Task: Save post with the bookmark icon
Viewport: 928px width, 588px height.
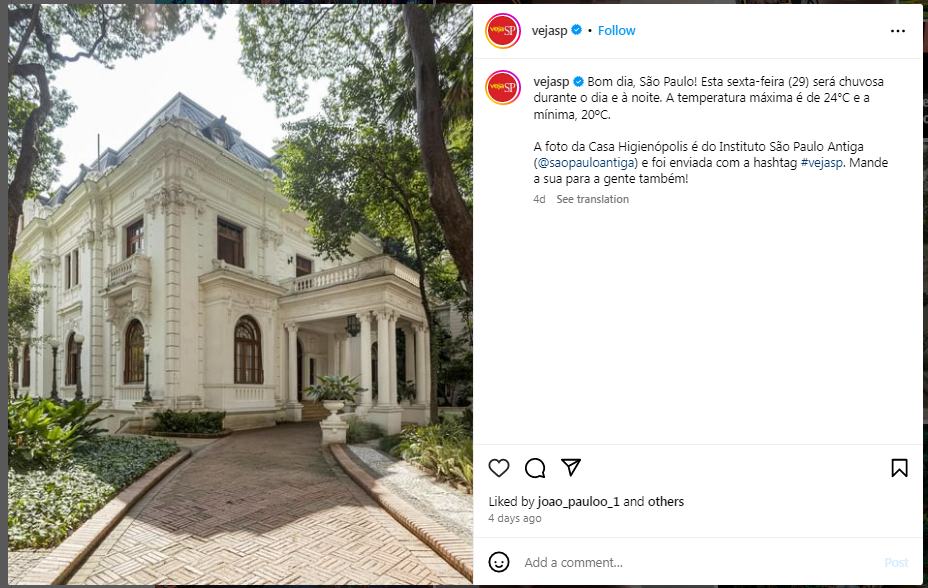Action: point(899,468)
